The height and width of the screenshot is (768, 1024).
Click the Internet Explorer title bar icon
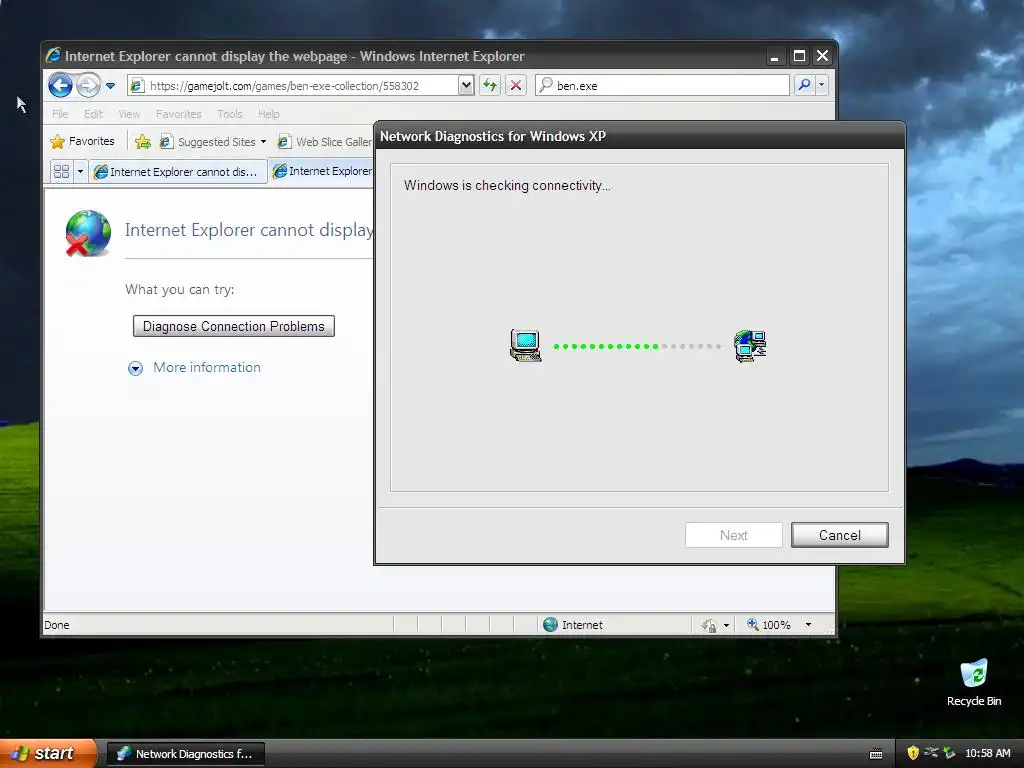click(54, 56)
